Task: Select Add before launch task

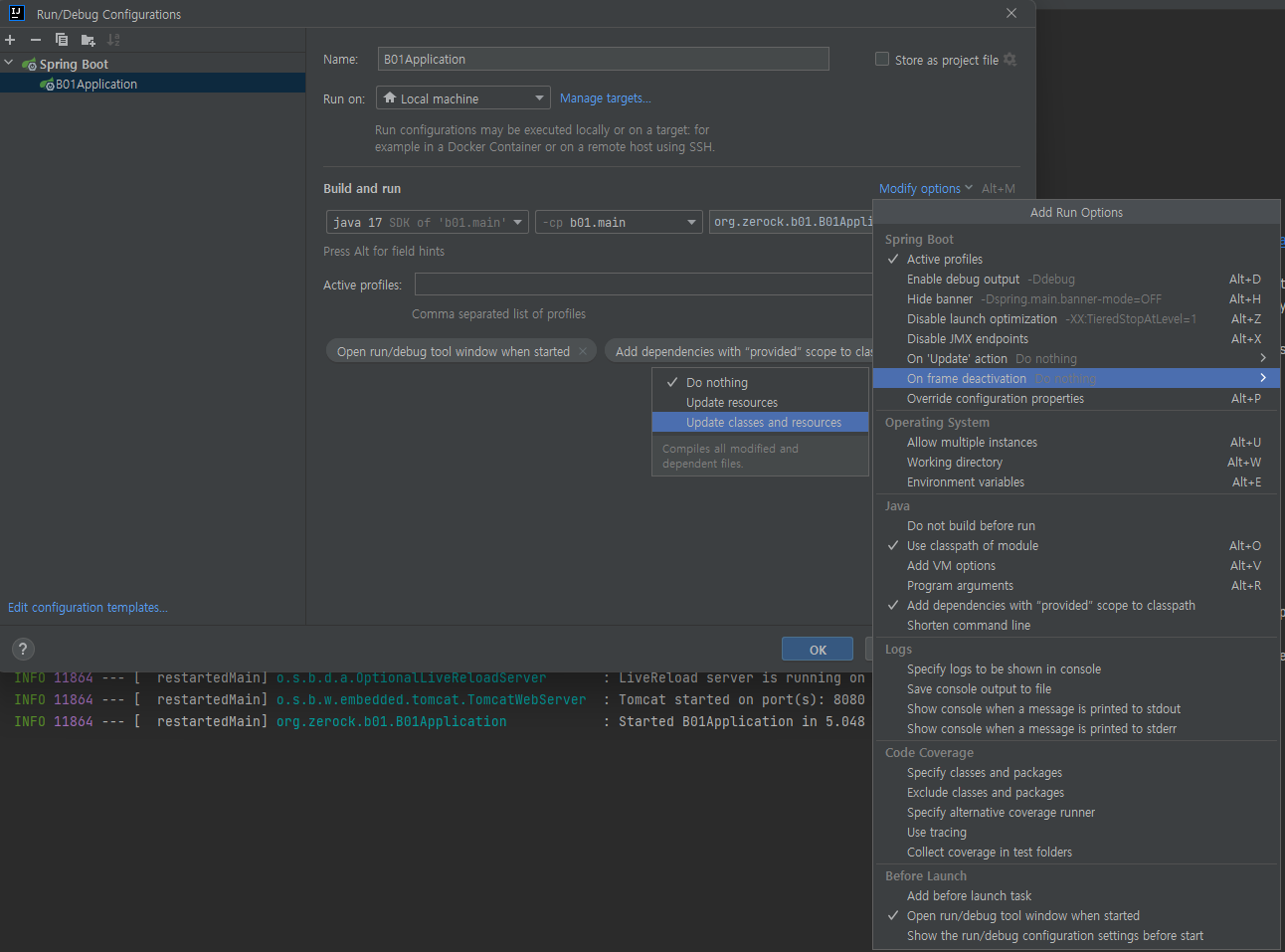Action: (x=1076, y=895)
